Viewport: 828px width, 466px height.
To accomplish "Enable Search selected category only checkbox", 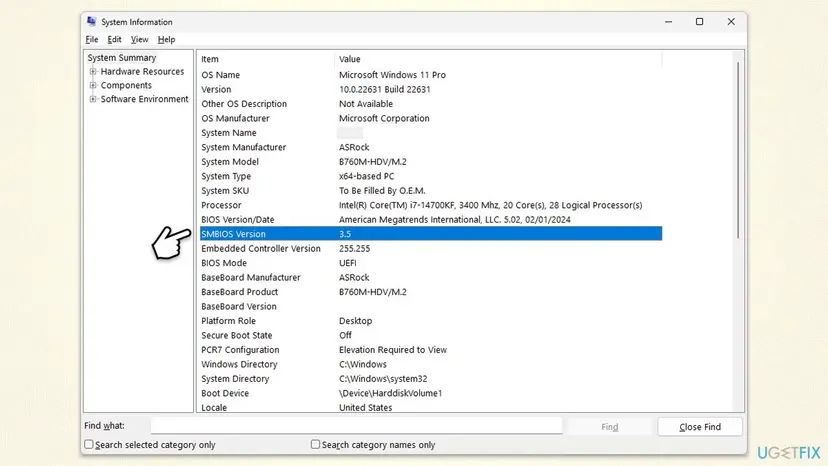I will (89, 444).
